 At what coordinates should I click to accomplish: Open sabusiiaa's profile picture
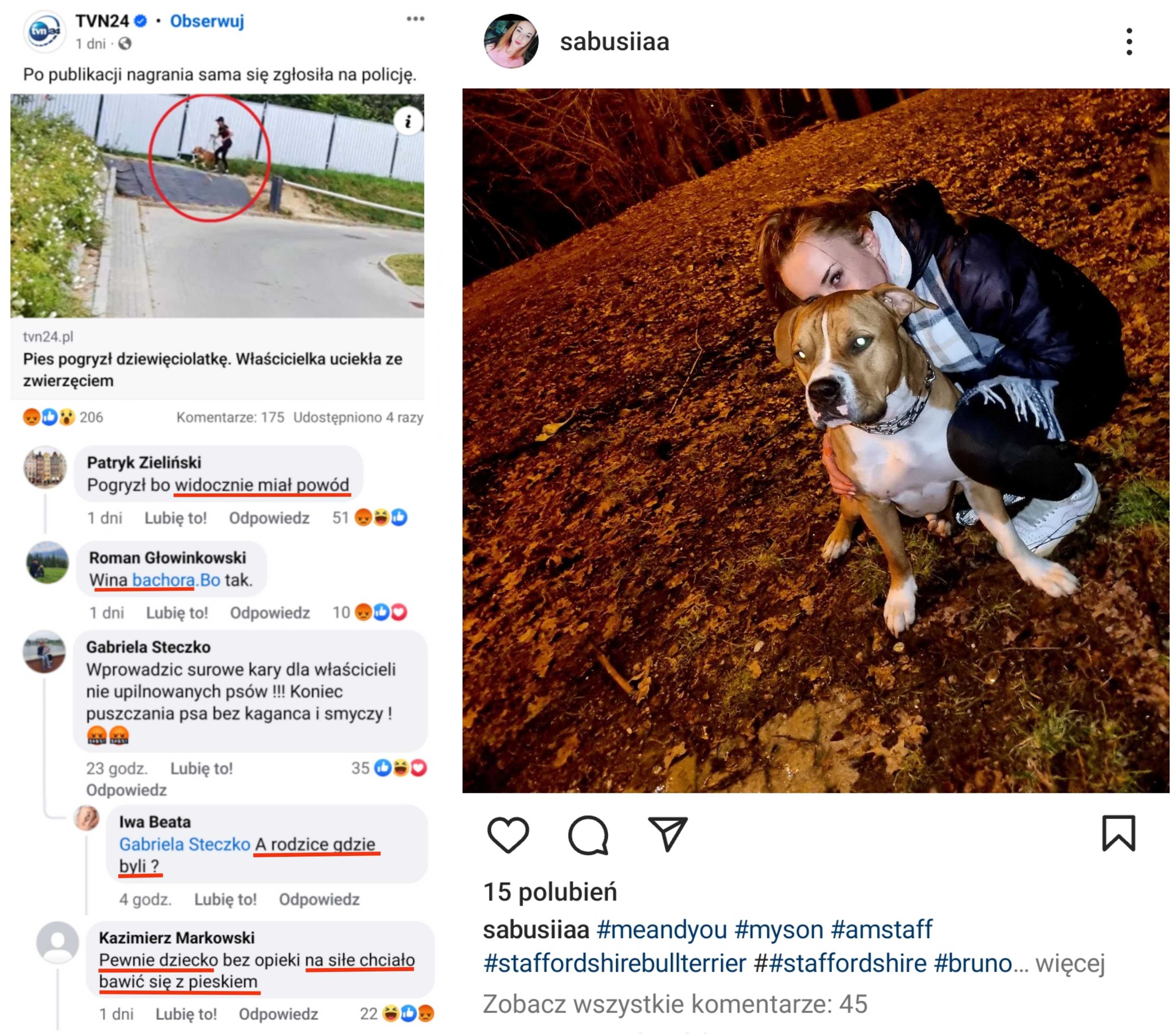[511, 41]
